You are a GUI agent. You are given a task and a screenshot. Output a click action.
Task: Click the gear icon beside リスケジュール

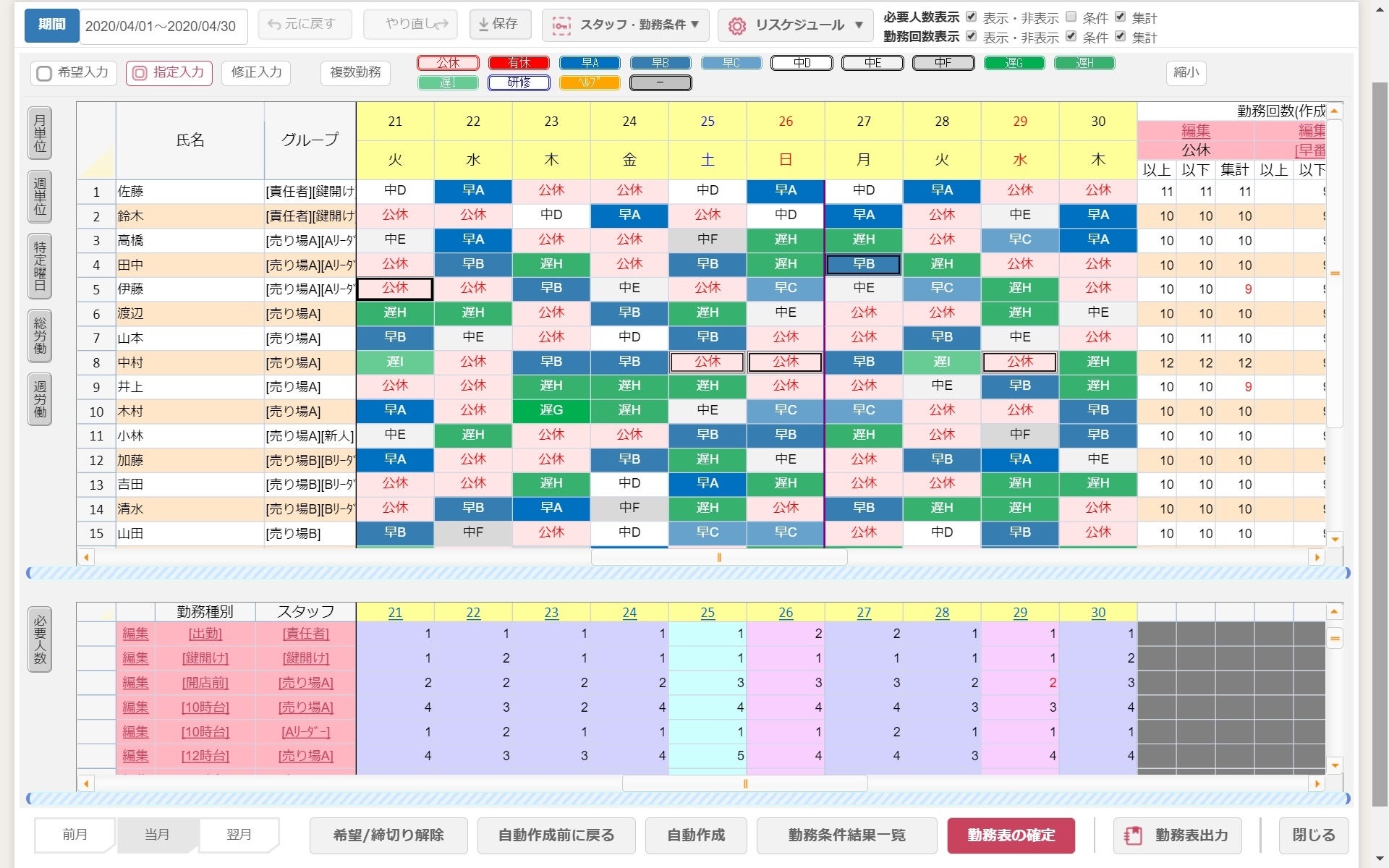tap(737, 25)
